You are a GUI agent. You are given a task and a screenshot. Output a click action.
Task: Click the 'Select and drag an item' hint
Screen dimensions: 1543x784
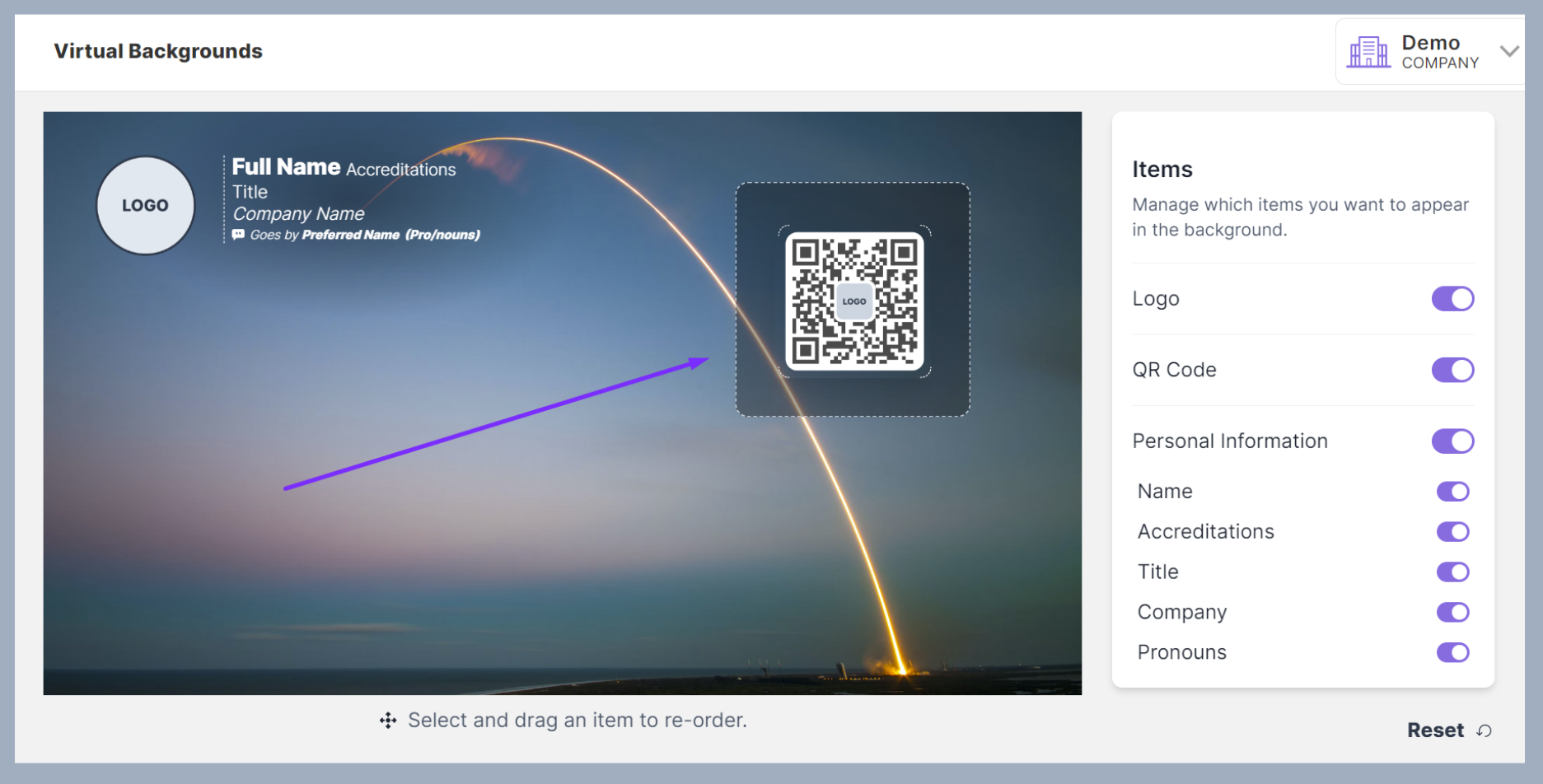click(x=577, y=721)
